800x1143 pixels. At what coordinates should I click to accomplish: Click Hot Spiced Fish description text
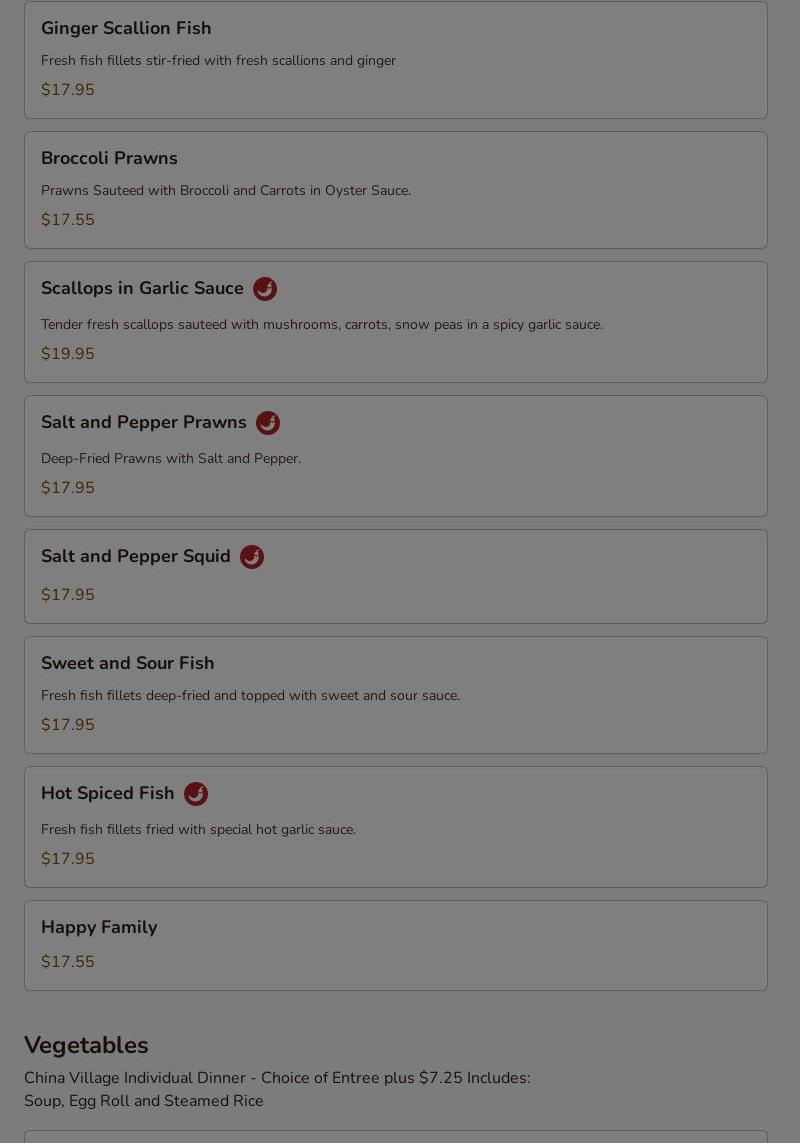point(198,830)
